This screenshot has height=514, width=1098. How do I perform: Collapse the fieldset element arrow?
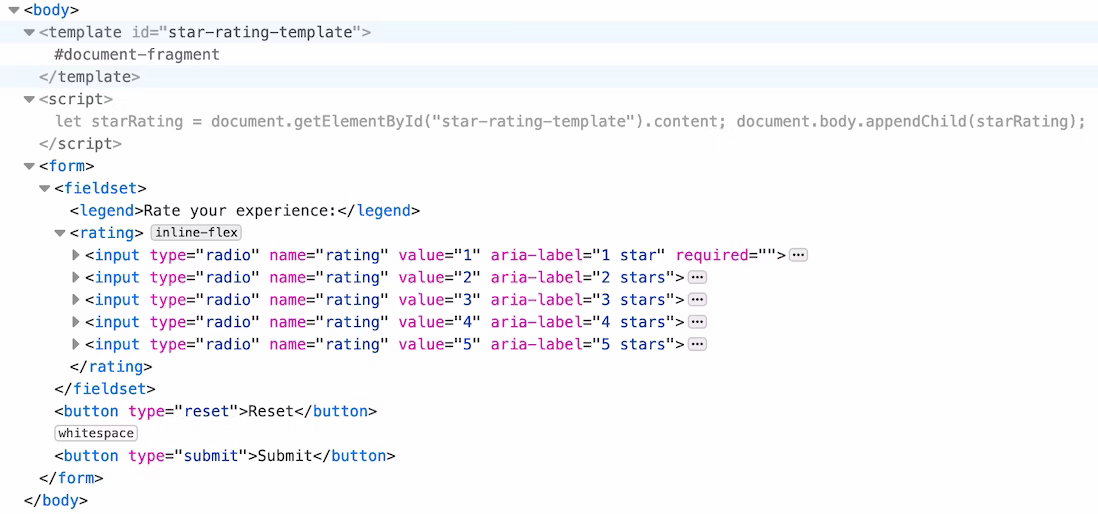tap(44, 188)
